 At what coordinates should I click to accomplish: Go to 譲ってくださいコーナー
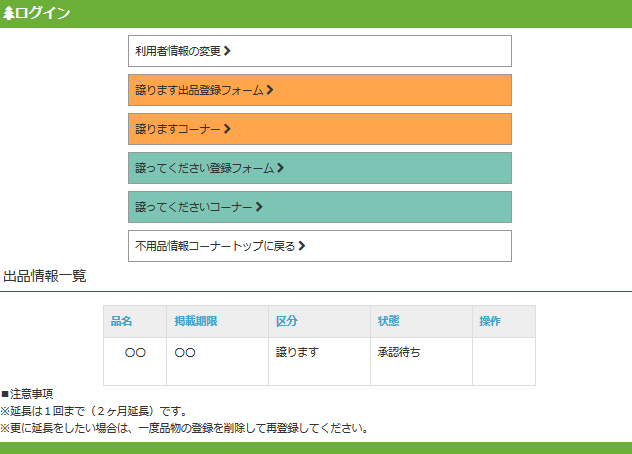tap(194, 207)
